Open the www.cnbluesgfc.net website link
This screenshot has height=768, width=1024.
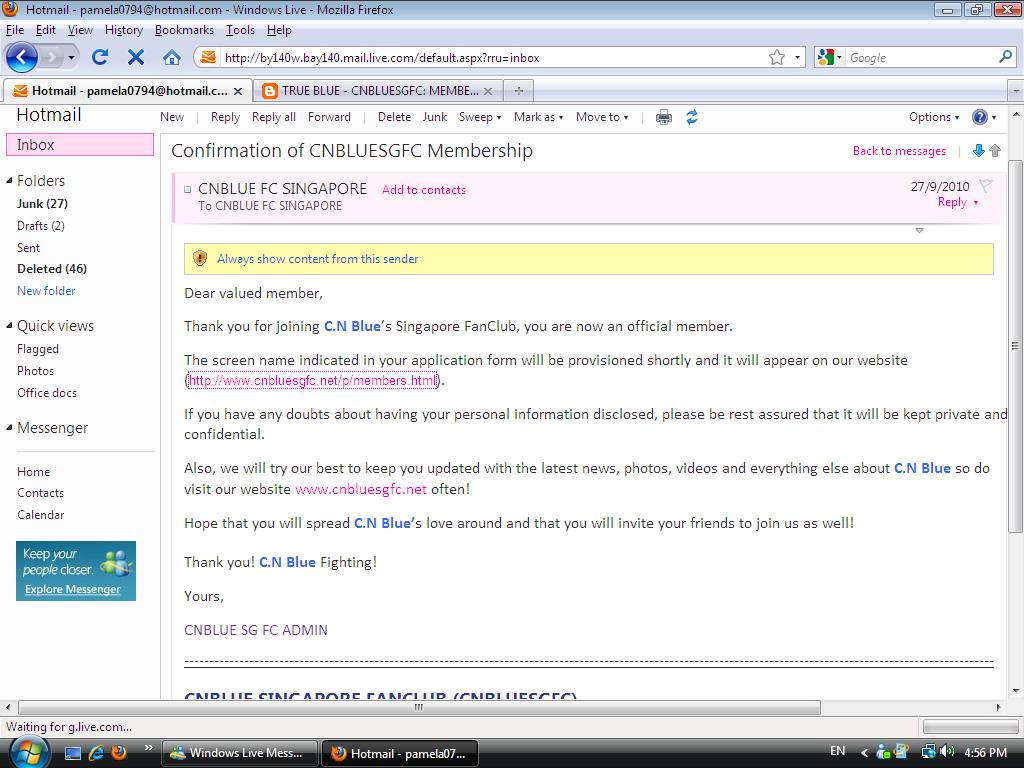pyautogui.click(x=360, y=489)
